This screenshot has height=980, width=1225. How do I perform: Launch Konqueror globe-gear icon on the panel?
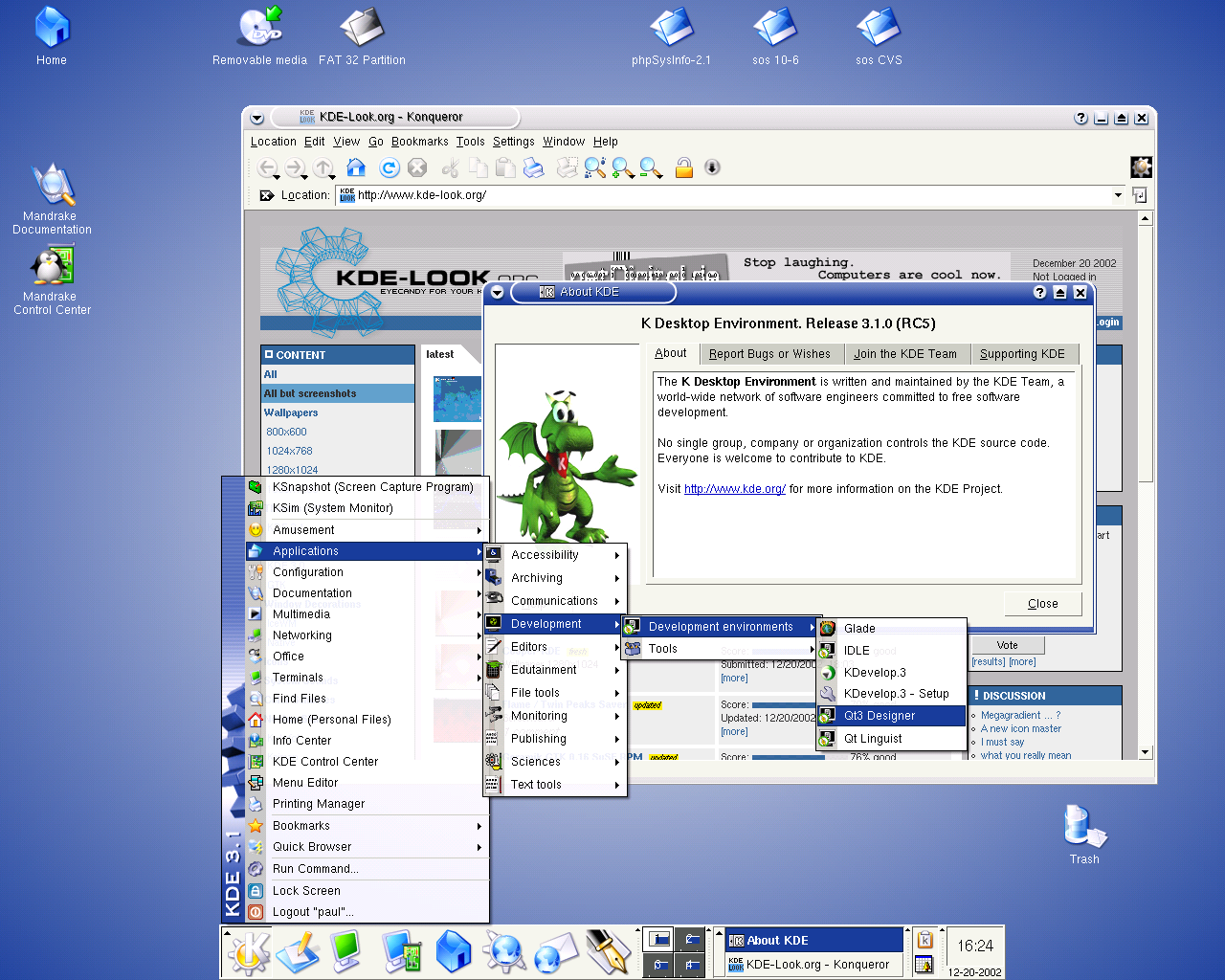504,952
